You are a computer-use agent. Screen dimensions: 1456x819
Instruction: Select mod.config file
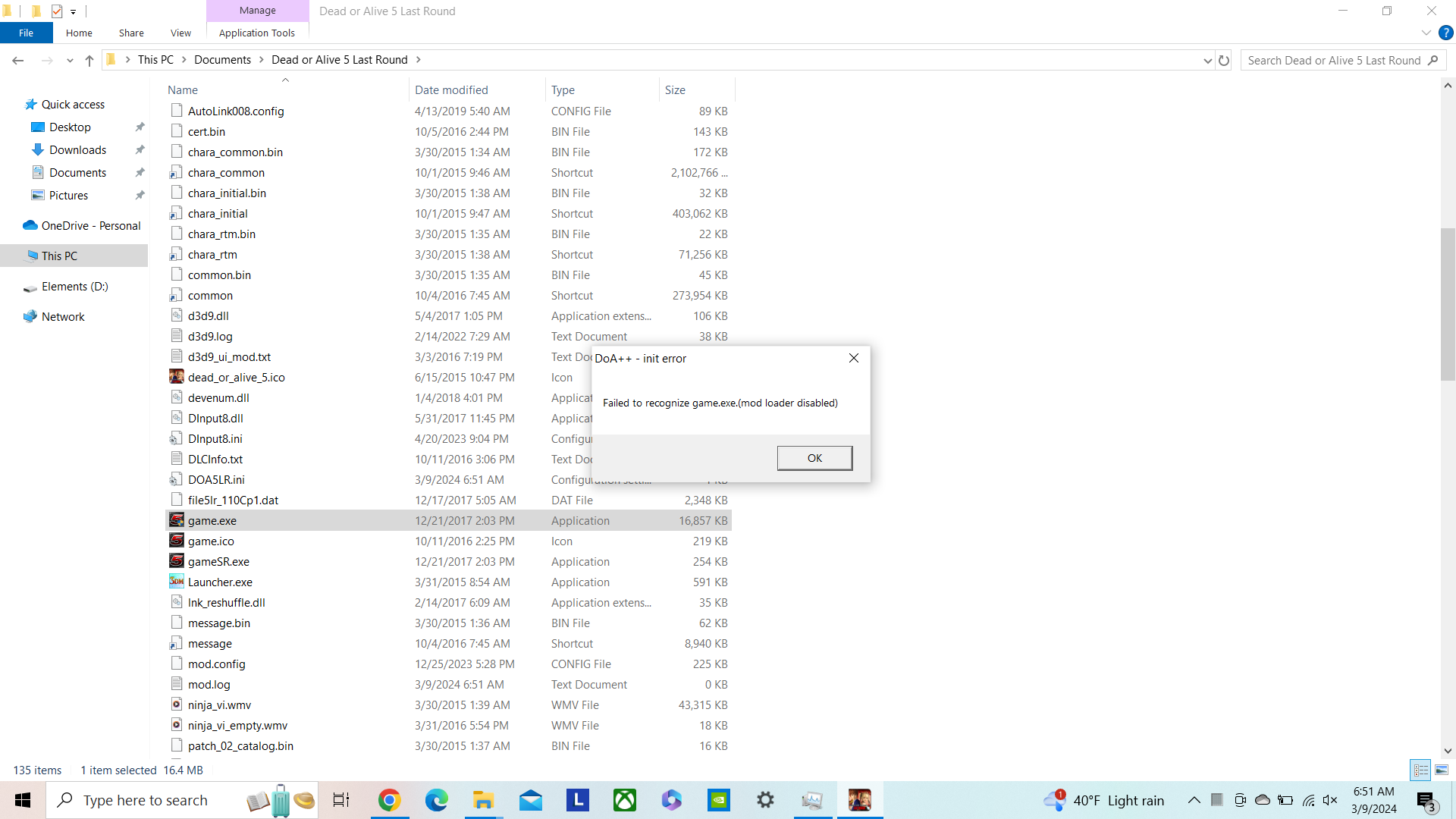click(x=216, y=664)
